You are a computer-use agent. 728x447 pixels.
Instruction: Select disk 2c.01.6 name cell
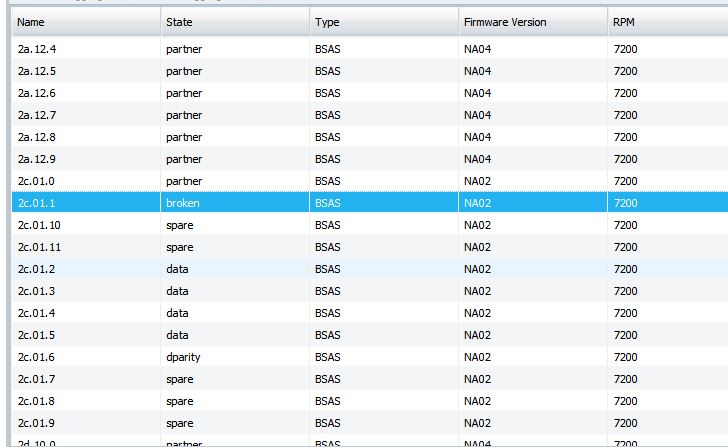pos(86,357)
